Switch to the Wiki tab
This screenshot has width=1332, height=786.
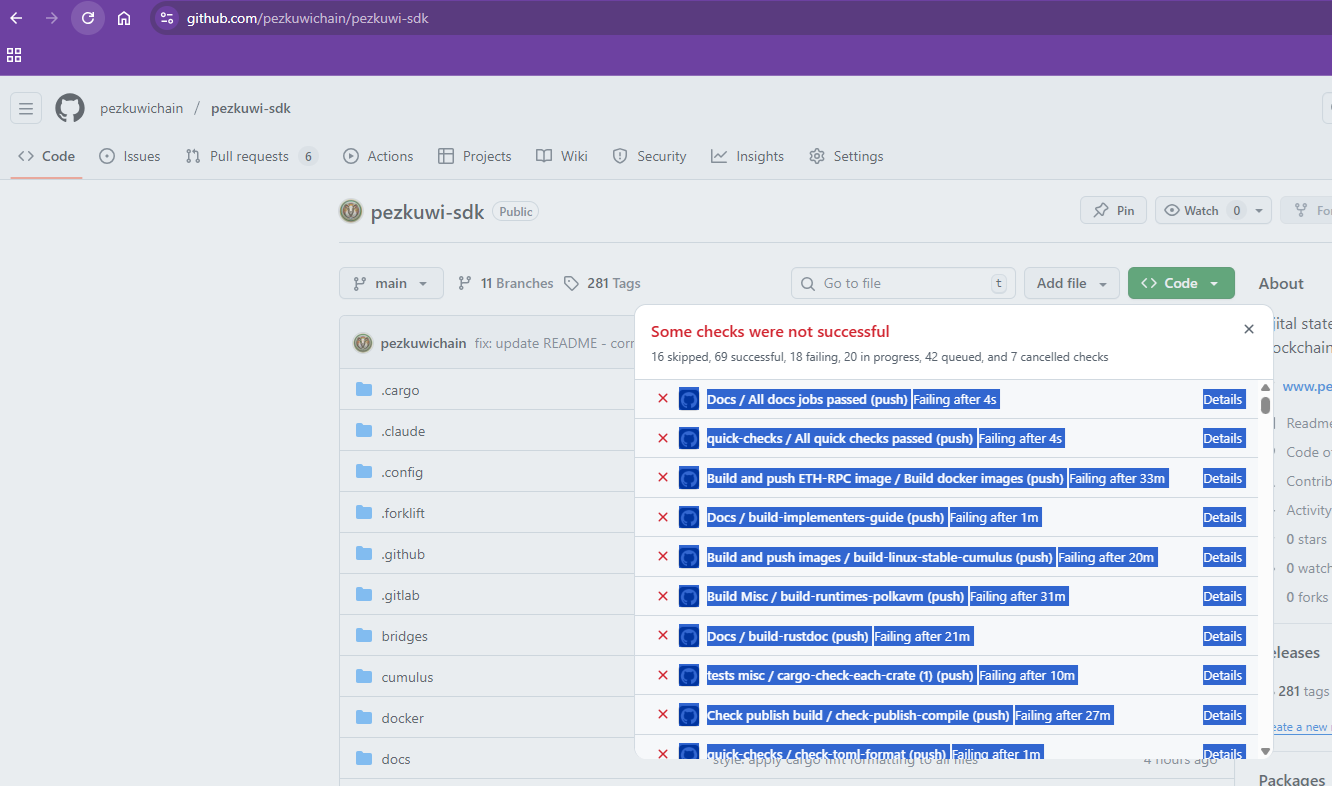point(562,156)
